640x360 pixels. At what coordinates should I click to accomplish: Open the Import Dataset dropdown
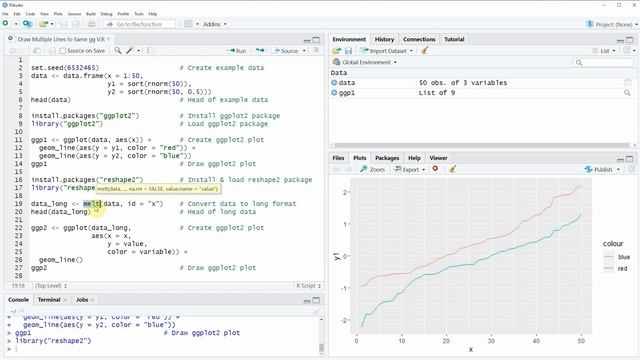[x=387, y=51]
